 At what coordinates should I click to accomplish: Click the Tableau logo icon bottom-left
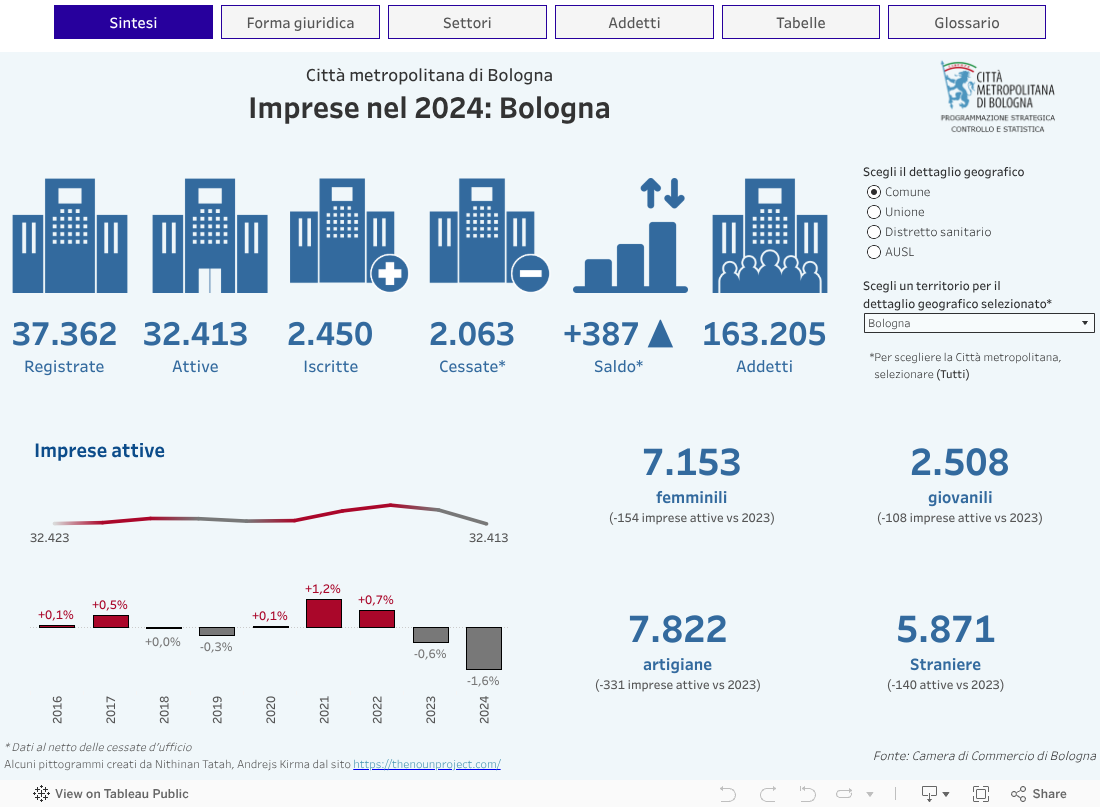[x=41, y=794]
